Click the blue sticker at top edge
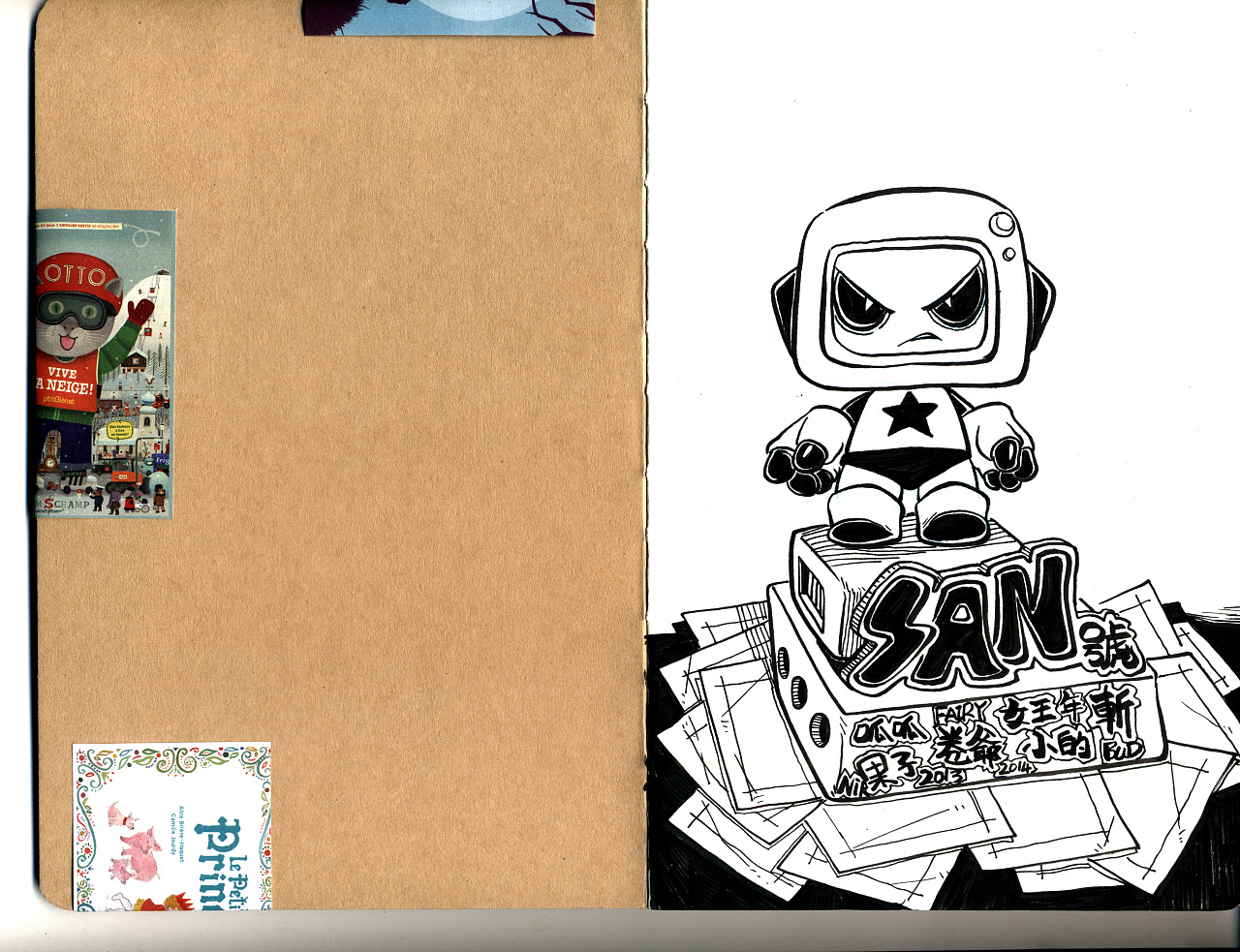The height and width of the screenshot is (952, 1240). click(448, 16)
